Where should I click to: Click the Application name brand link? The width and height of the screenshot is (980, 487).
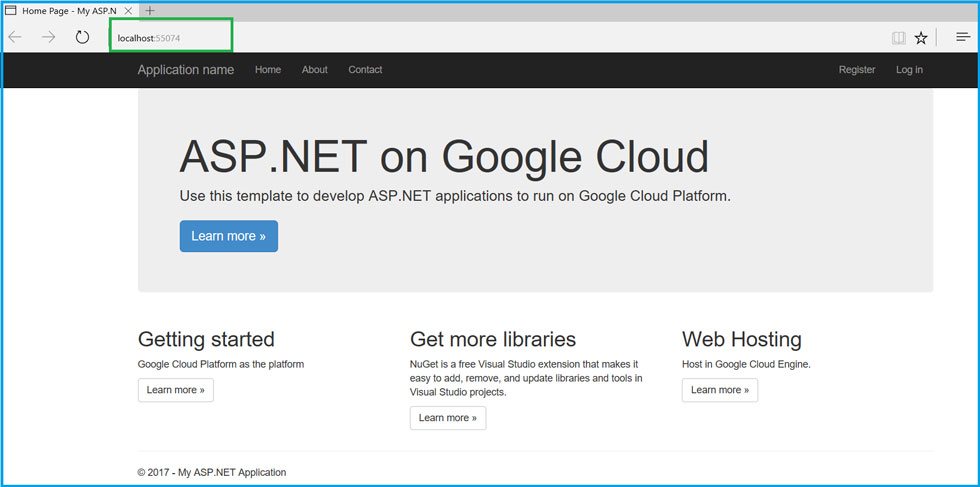coord(186,70)
